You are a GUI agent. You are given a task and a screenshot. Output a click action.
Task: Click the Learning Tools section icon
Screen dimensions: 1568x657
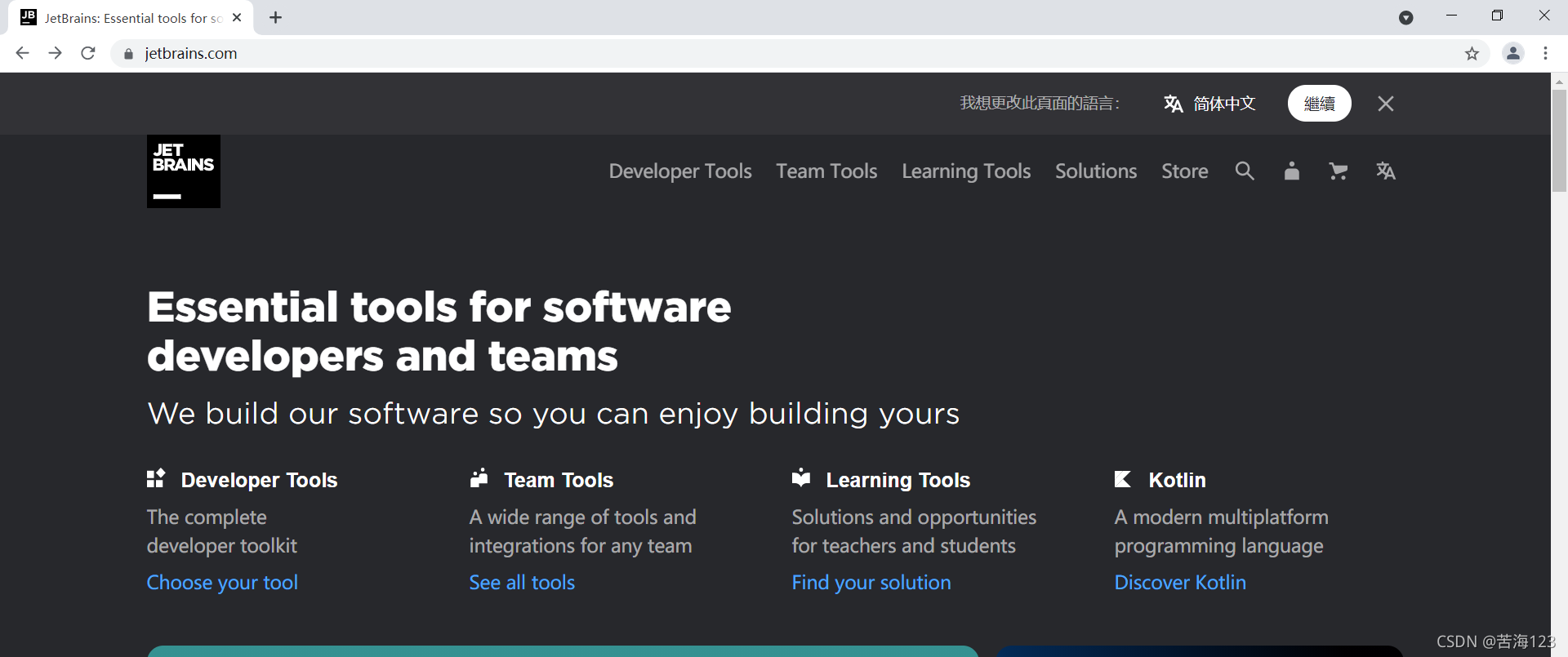801,478
